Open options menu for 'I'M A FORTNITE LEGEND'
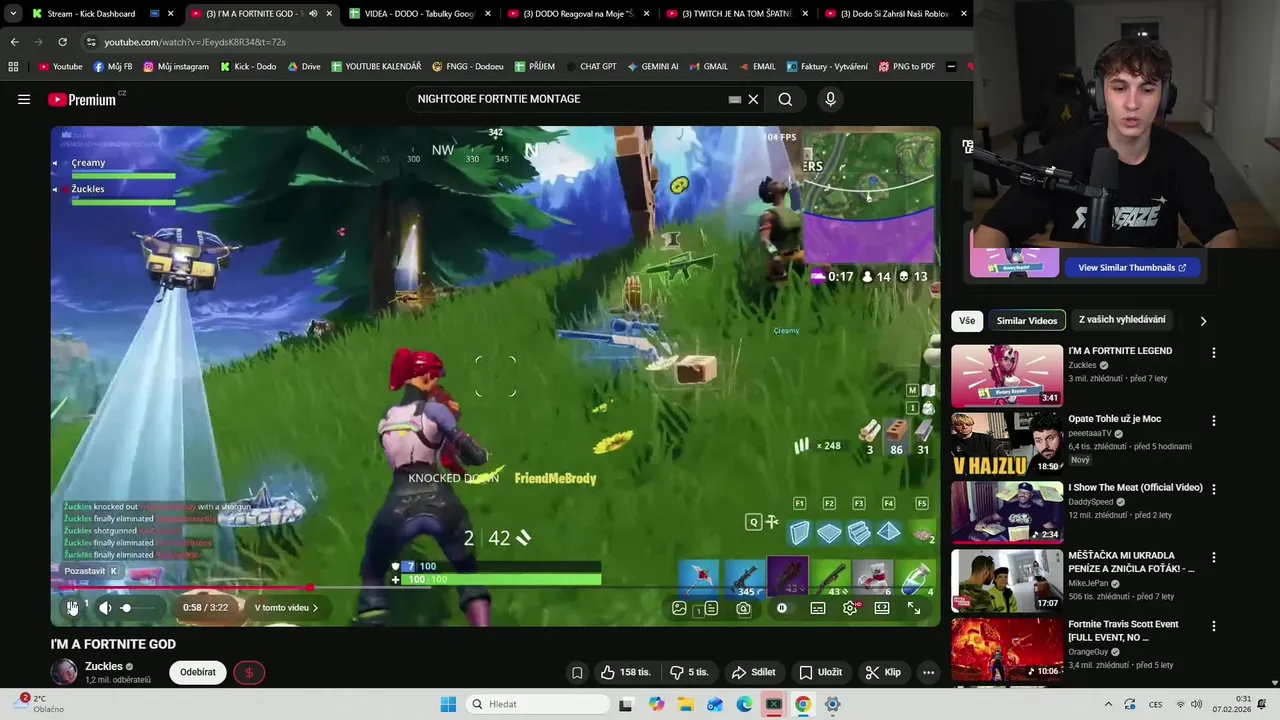This screenshot has width=1280, height=720. tap(1213, 353)
